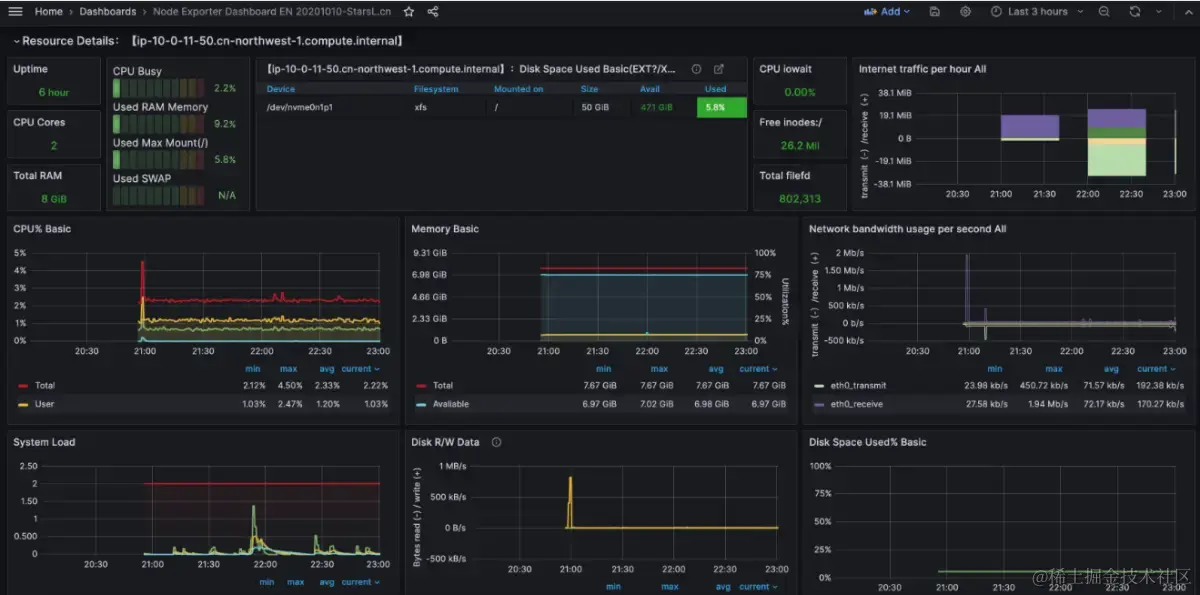Screen dimensions: 1200x595
Task: Save dashboard using the floppy disk icon
Action: pos(934,12)
